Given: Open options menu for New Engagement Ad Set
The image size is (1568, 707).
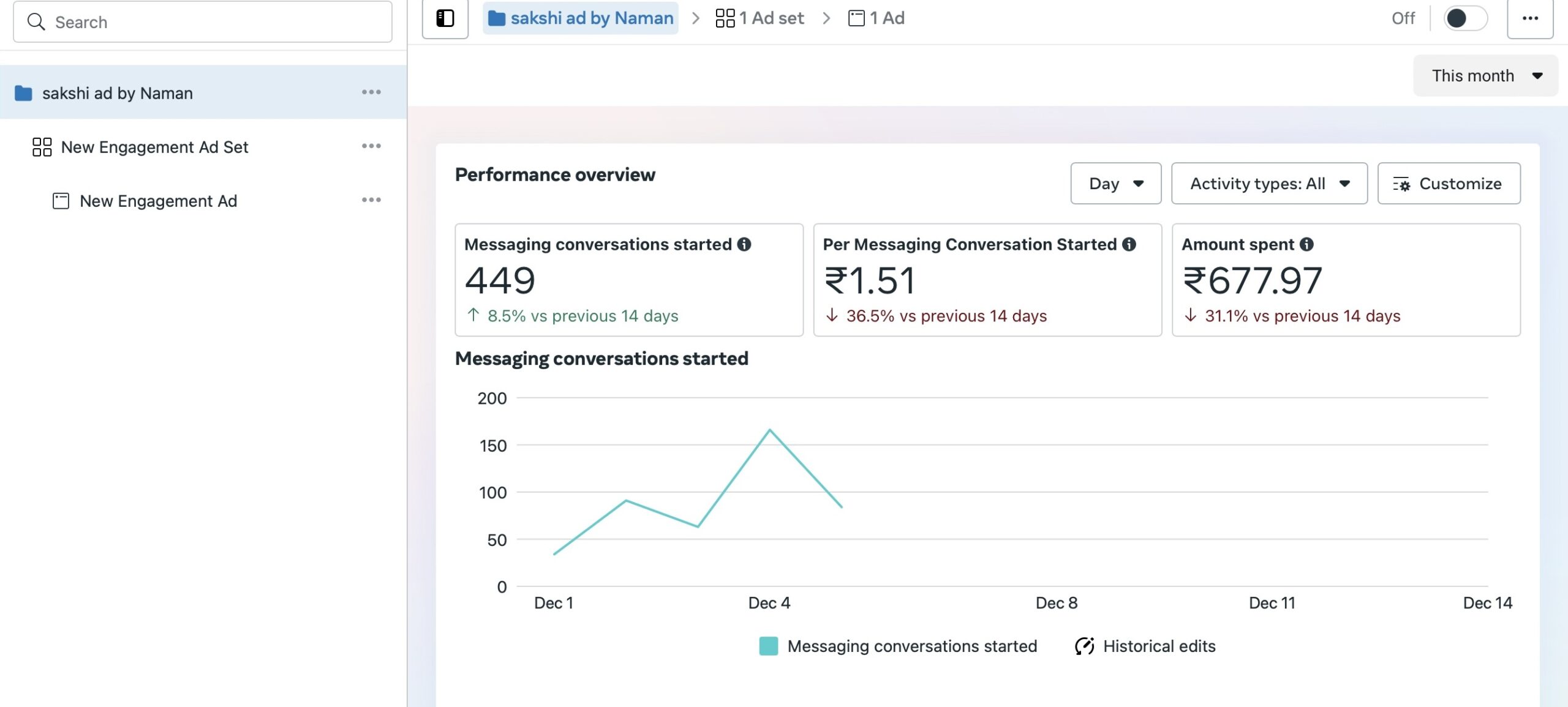Looking at the screenshot, I should click(x=371, y=146).
